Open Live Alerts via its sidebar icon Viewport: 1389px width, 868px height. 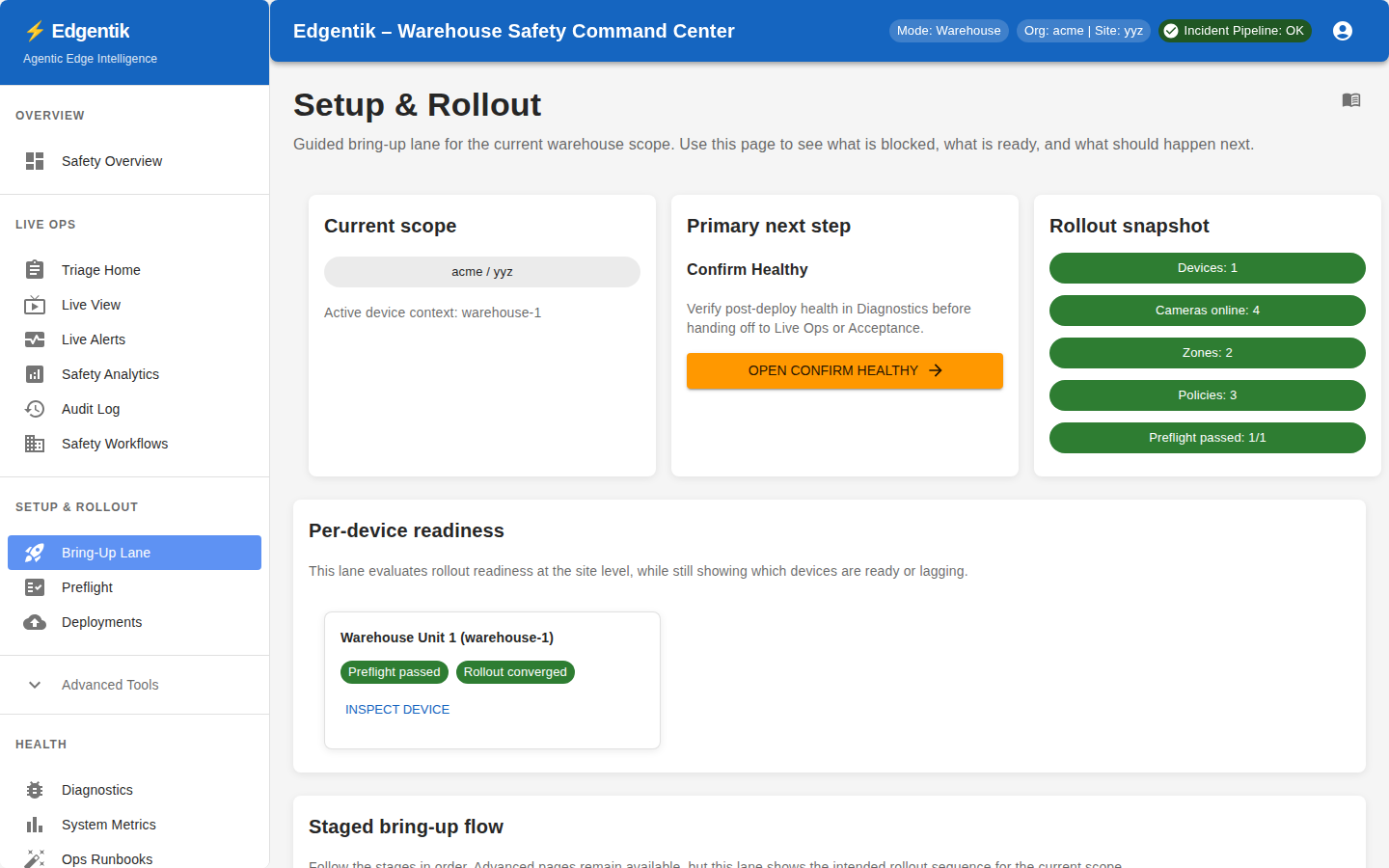35,339
